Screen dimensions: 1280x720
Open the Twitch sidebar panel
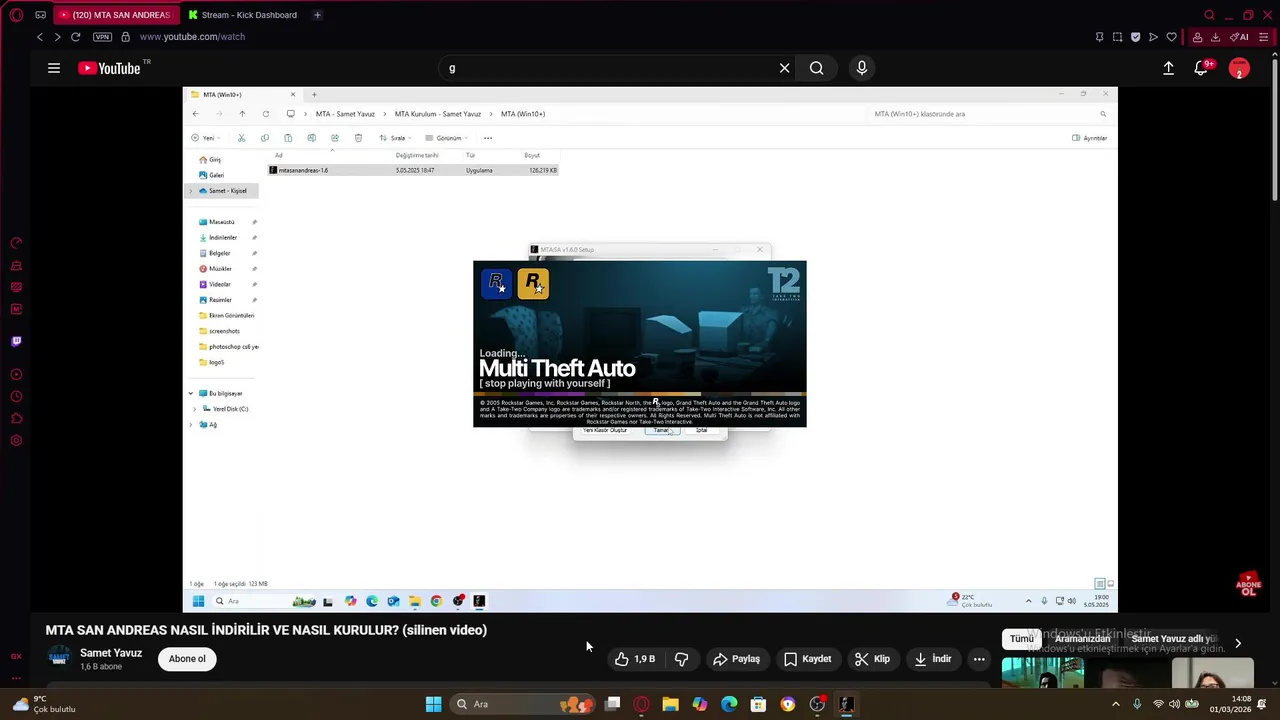coord(16,341)
